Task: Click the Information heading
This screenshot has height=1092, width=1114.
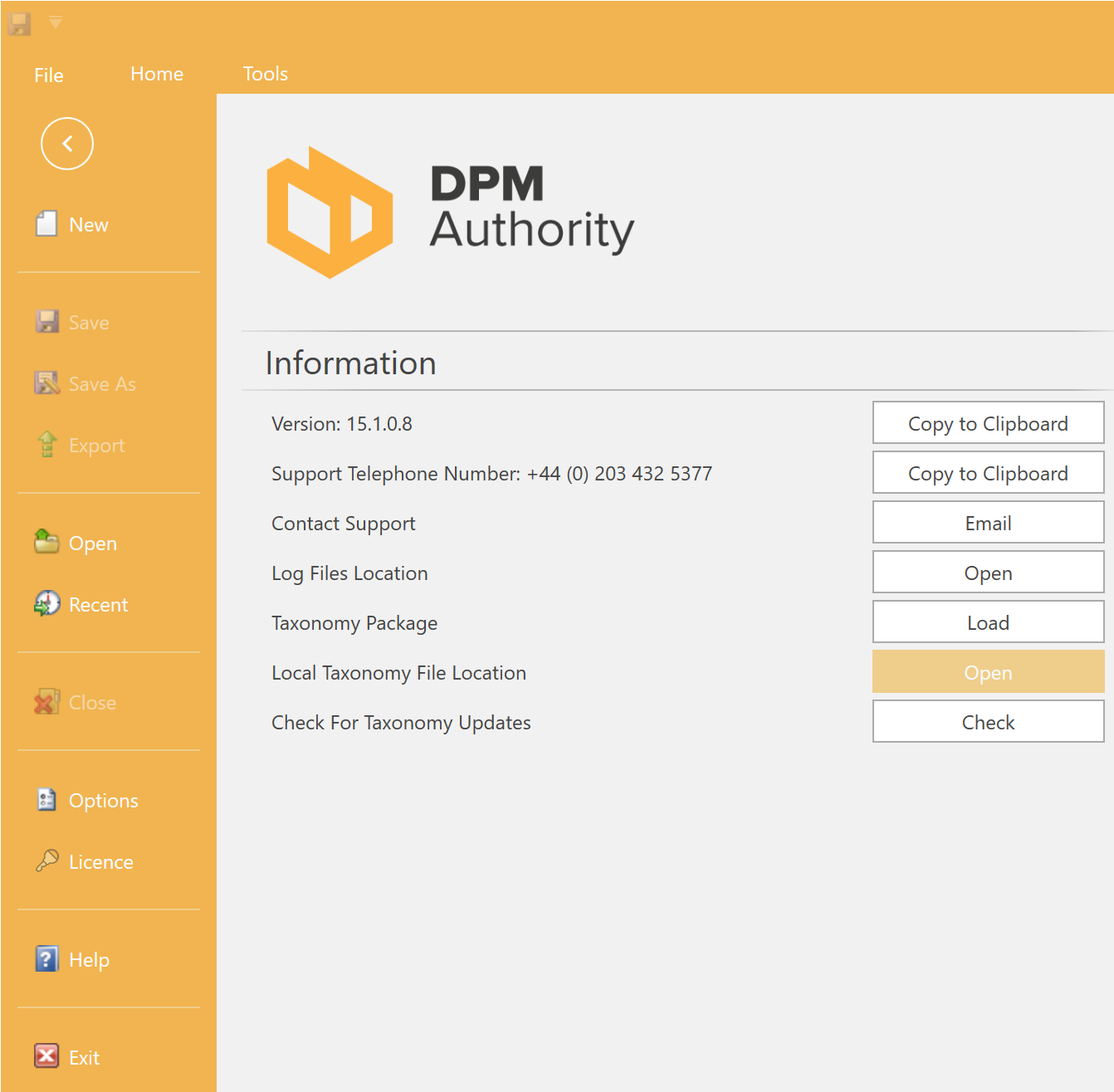Action: [x=350, y=363]
